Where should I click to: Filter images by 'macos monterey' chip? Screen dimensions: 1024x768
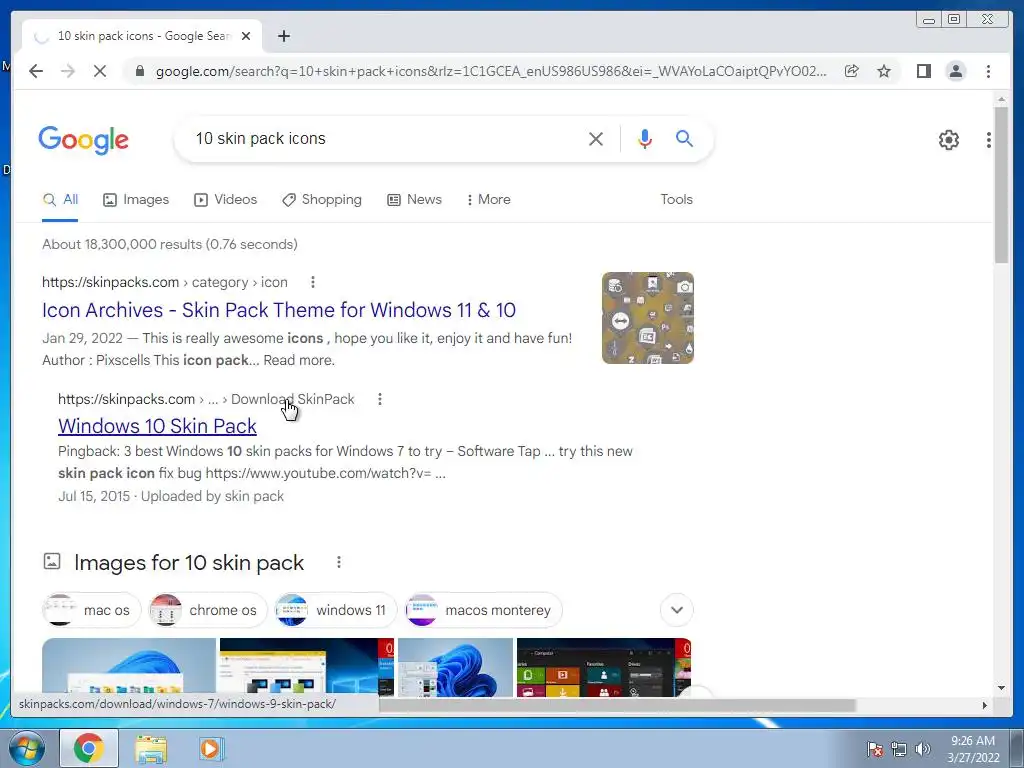[483, 610]
